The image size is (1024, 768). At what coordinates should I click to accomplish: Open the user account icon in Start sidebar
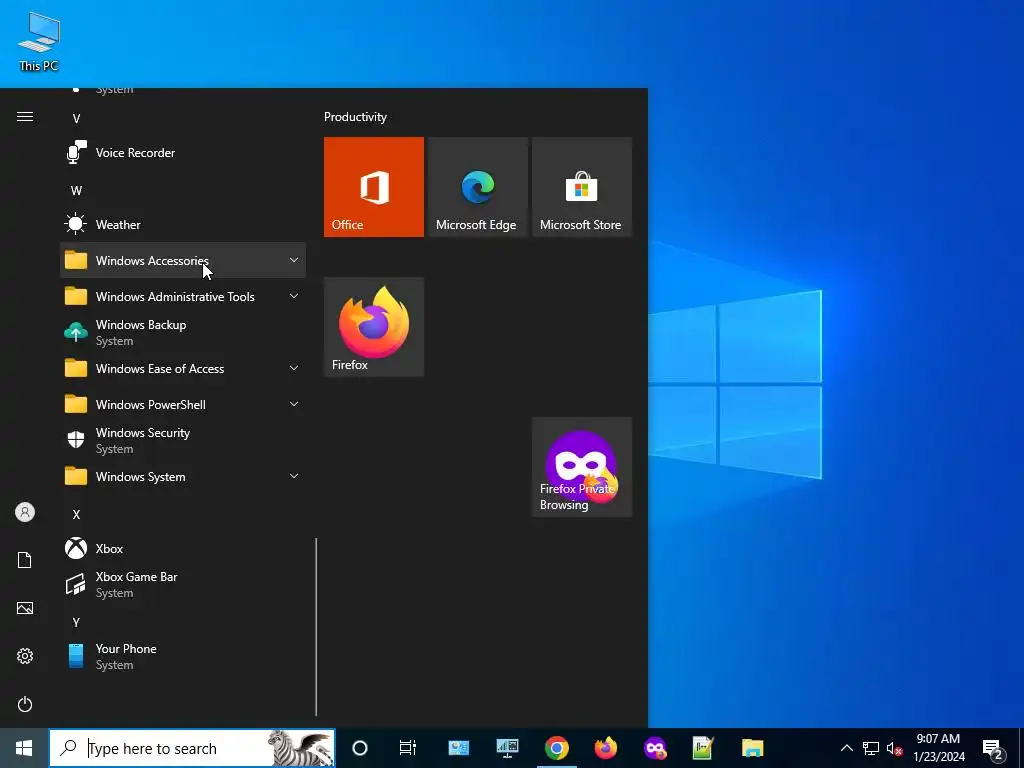(25, 512)
